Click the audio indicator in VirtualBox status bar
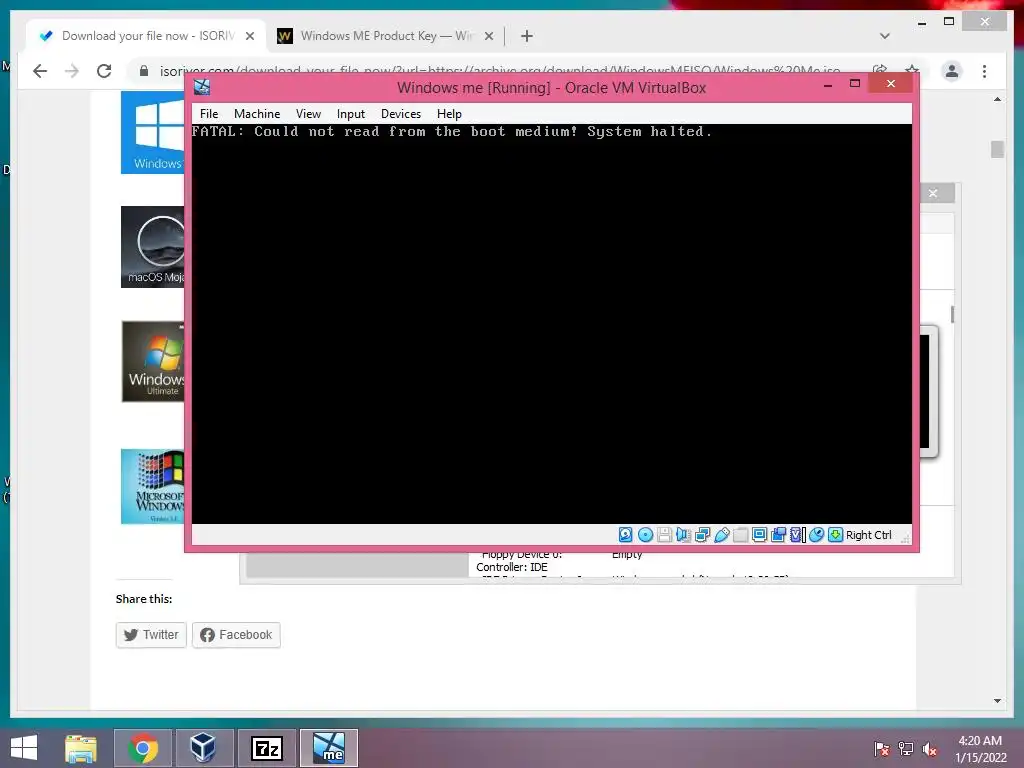 click(683, 535)
